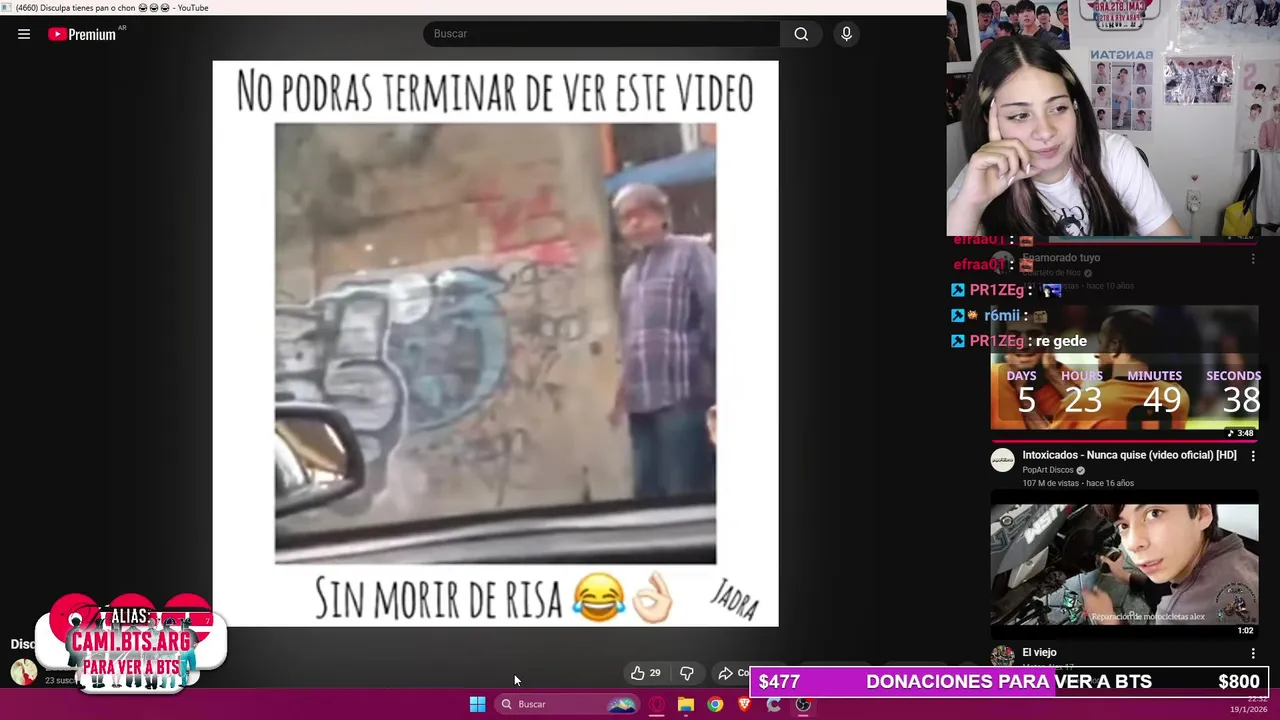Click the 1:02 duration badge

(x=1245, y=630)
